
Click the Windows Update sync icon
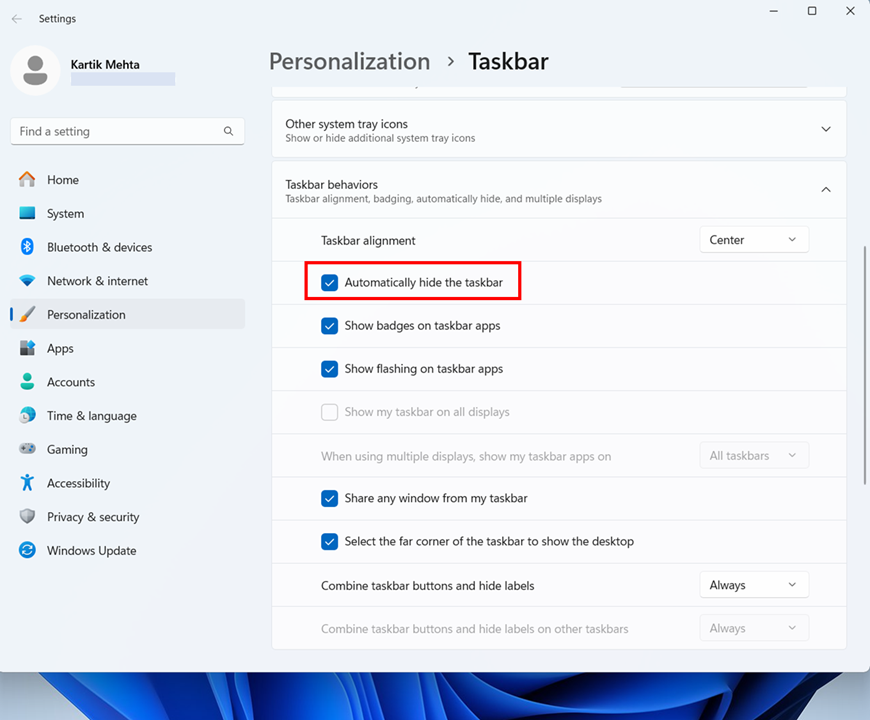click(27, 550)
